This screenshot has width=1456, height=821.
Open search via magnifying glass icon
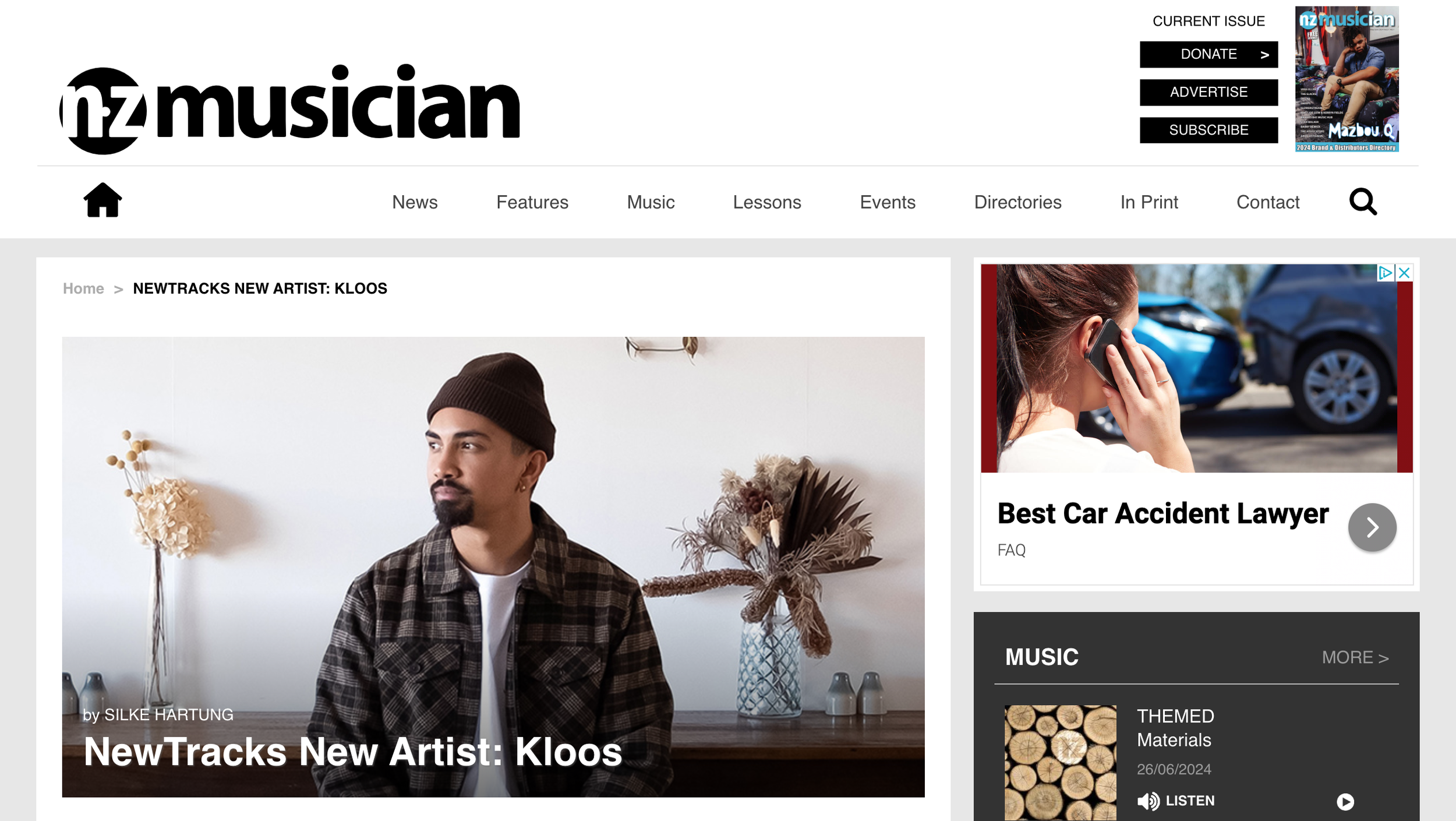[x=1363, y=202]
